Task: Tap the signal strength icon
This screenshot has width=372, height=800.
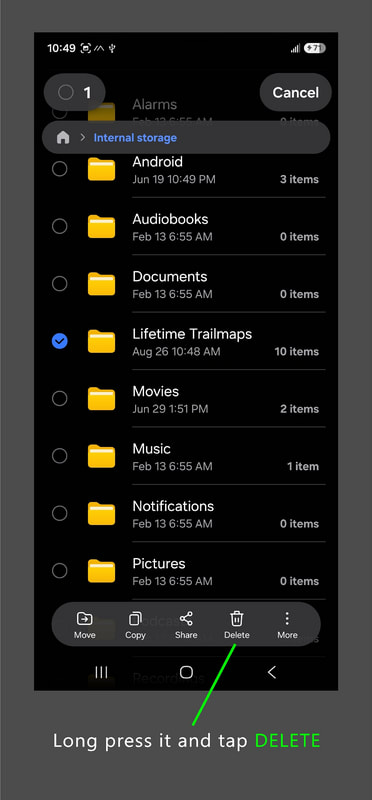Action: coord(295,48)
